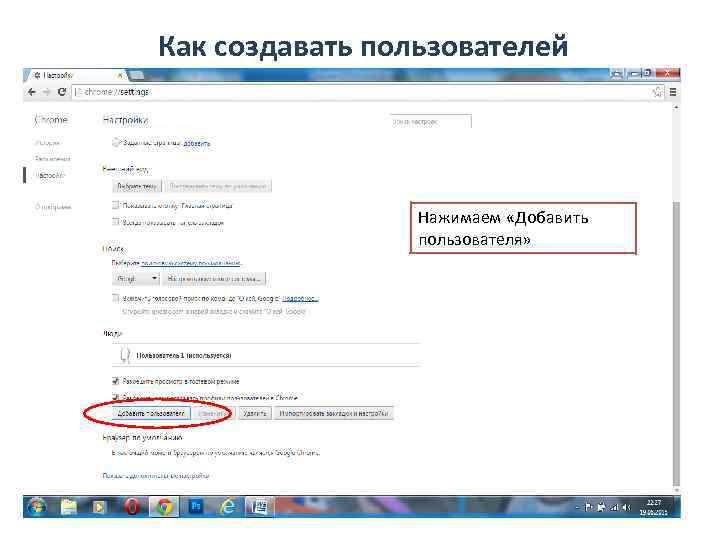This screenshot has width=720, height=540.
Task: Enable voice search О'кей Google checkbox
Action: point(116,298)
